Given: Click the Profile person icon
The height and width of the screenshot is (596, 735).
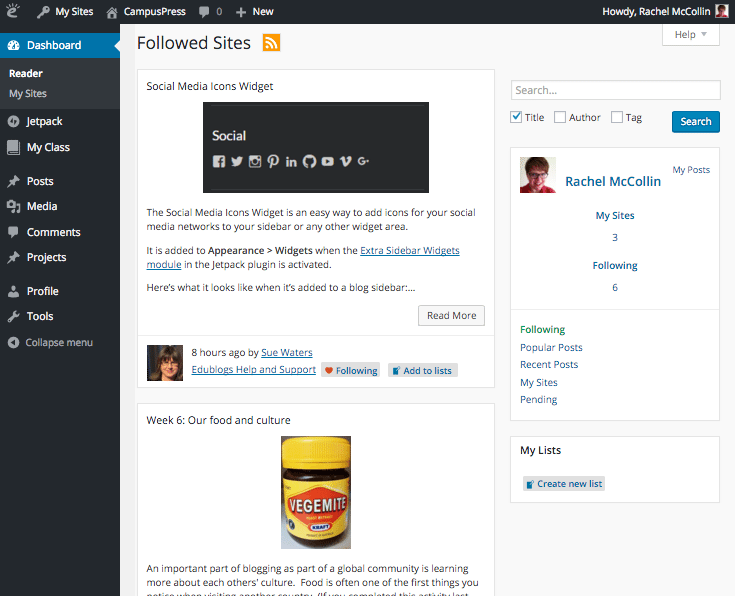Looking at the screenshot, I should [x=14, y=291].
